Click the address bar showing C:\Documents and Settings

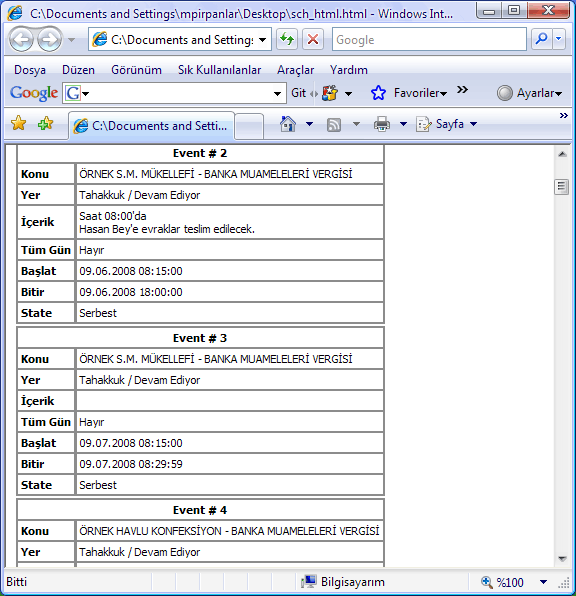point(179,39)
